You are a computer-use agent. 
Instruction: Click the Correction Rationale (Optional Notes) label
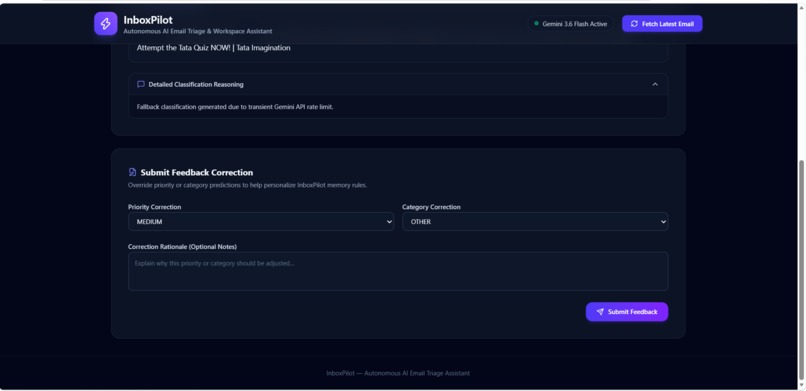point(182,247)
